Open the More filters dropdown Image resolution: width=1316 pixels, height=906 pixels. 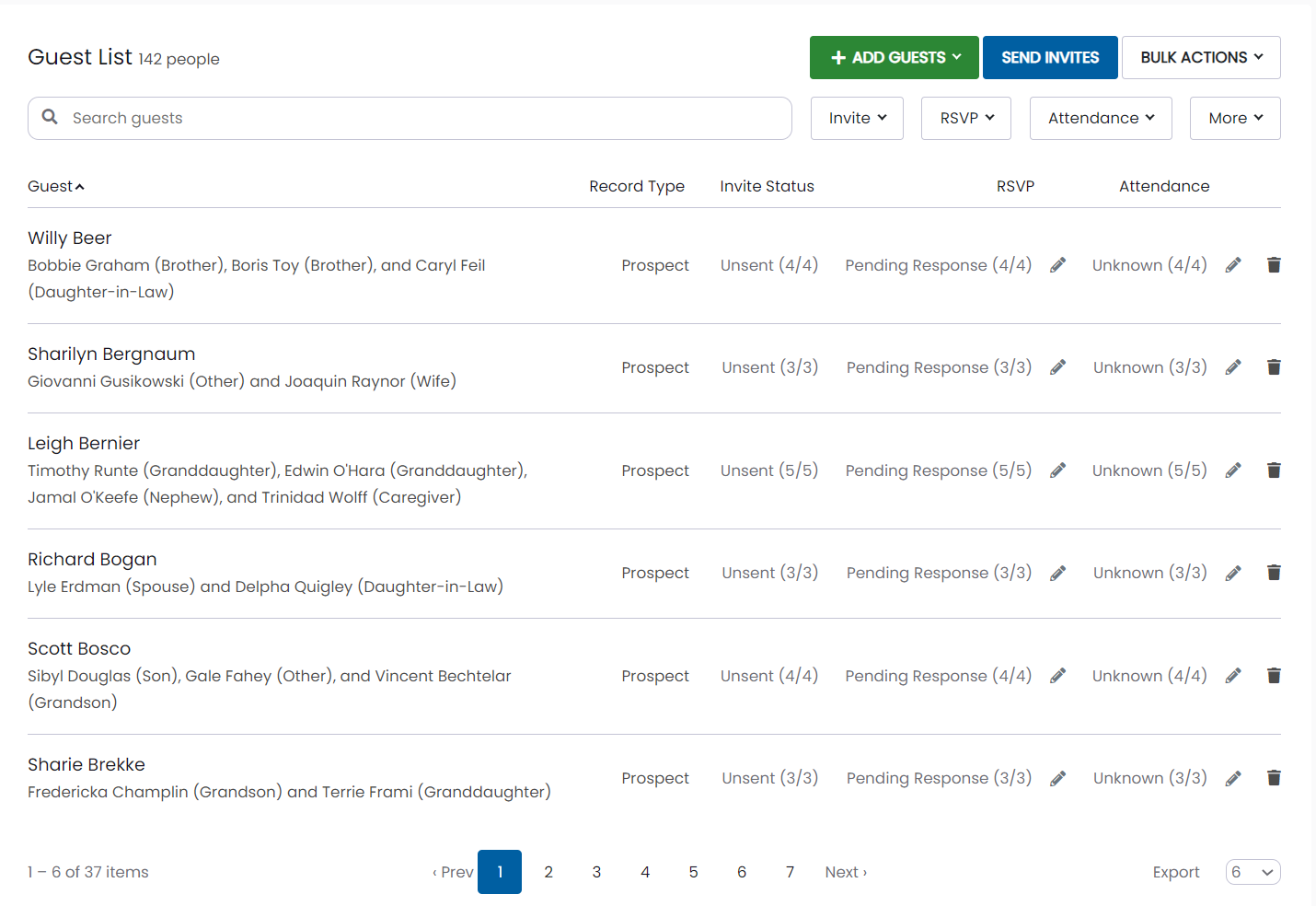point(1235,118)
